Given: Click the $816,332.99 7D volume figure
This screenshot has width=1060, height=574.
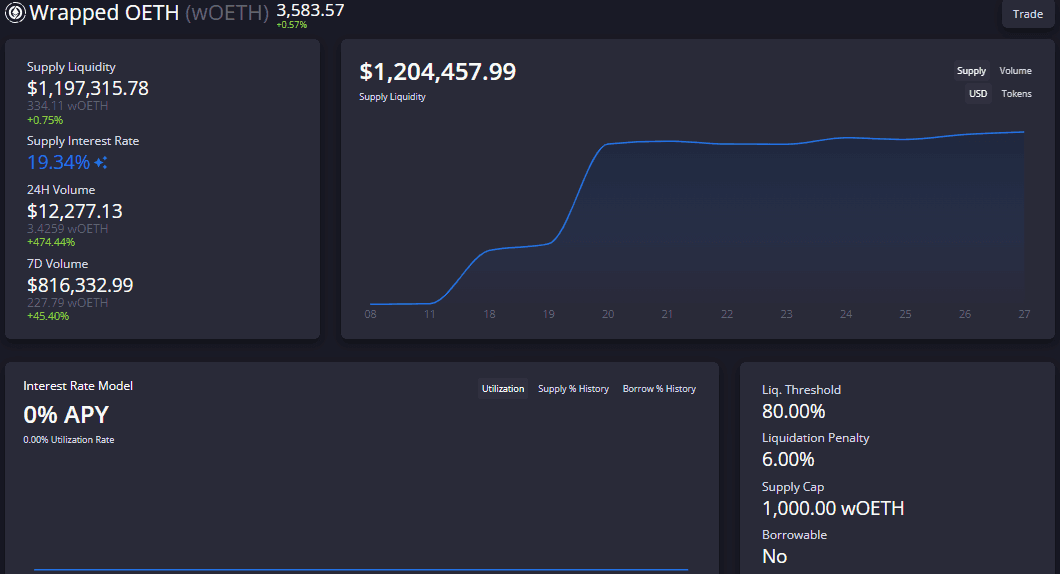Looking at the screenshot, I should coord(80,285).
